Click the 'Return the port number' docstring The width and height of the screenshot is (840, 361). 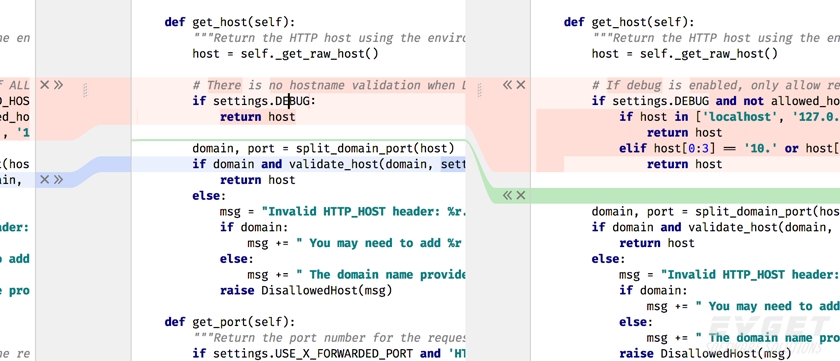[329, 337]
